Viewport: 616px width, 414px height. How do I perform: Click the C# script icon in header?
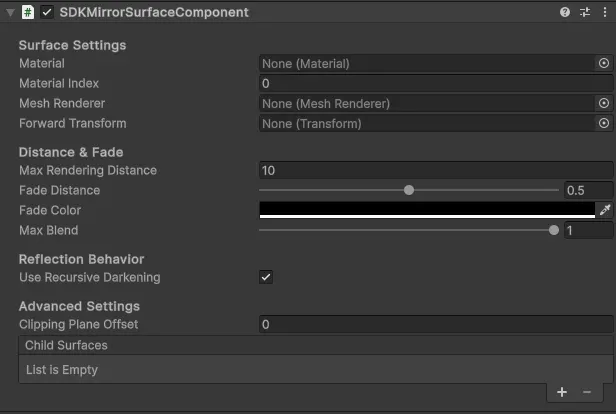pyautogui.click(x=29, y=12)
